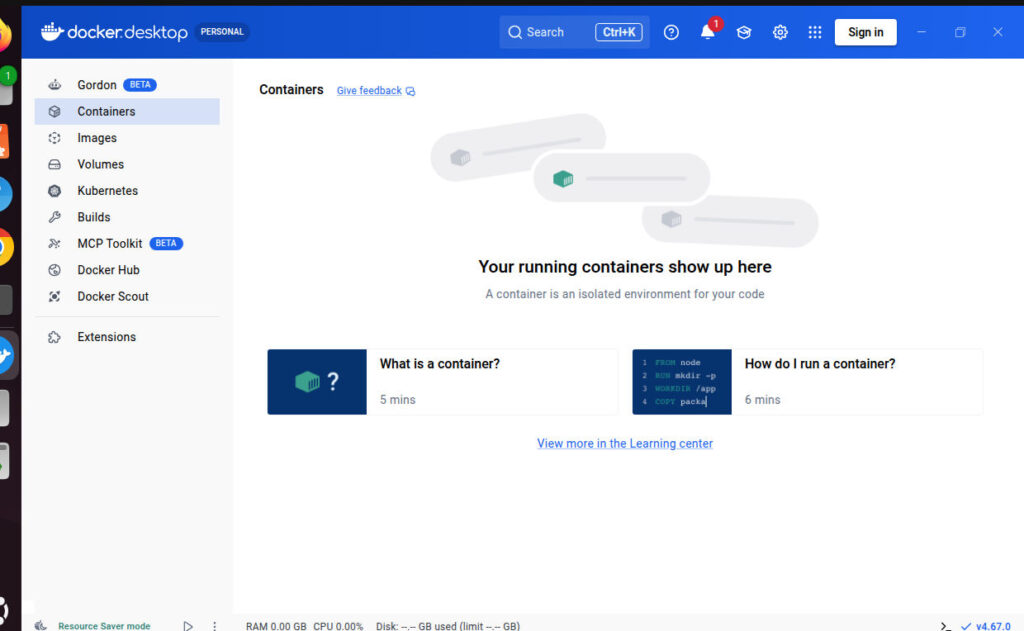
Task: Open the Learning center graduation cap icon
Action: (744, 32)
